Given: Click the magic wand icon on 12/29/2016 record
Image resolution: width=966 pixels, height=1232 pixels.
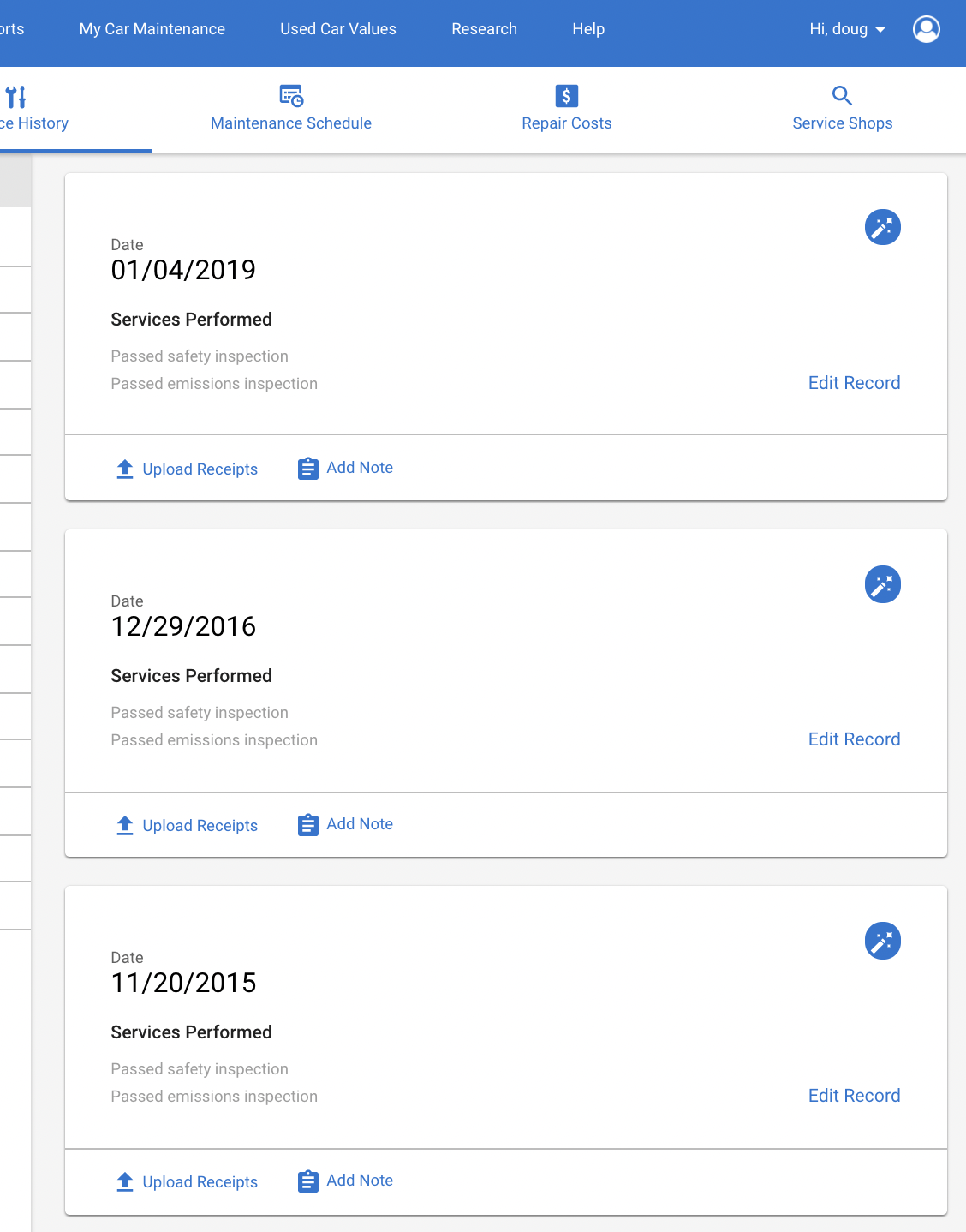Looking at the screenshot, I should (x=882, y=584).
